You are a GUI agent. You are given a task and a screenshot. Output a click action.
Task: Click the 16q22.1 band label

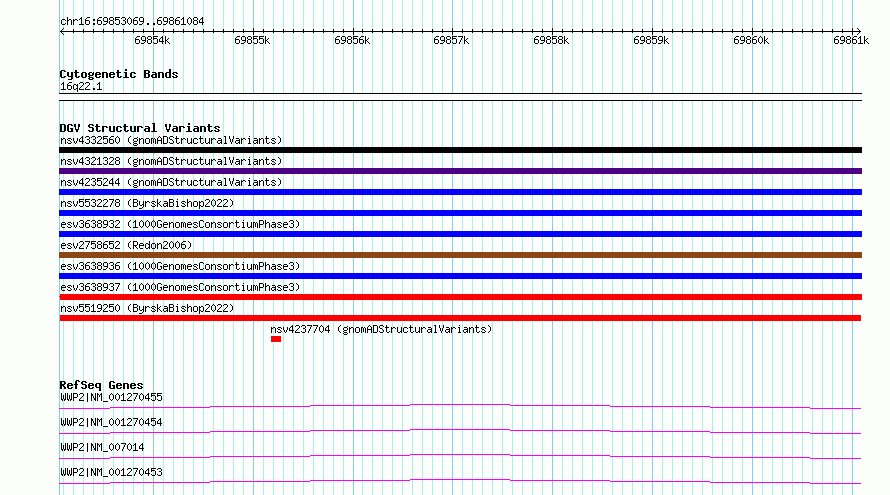81,86
